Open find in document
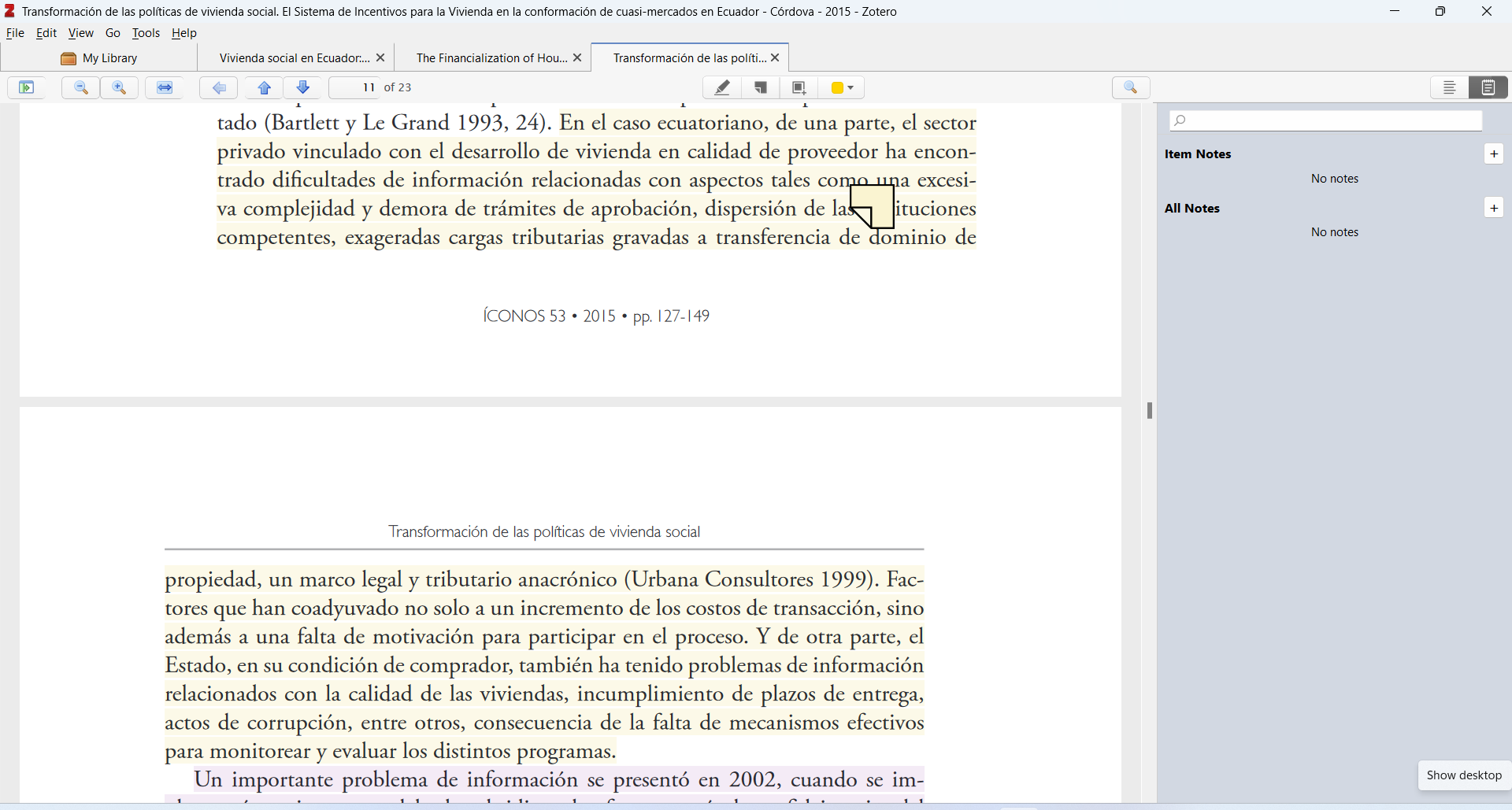1512x810 pixels. pos(1132,87)
